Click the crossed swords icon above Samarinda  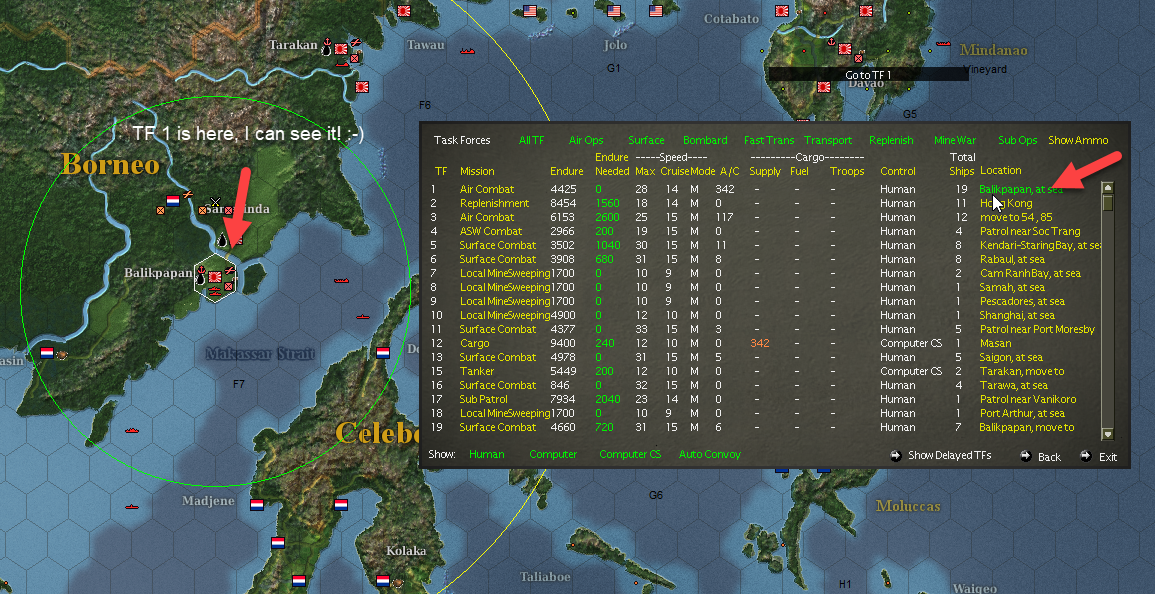pos(215,201)
